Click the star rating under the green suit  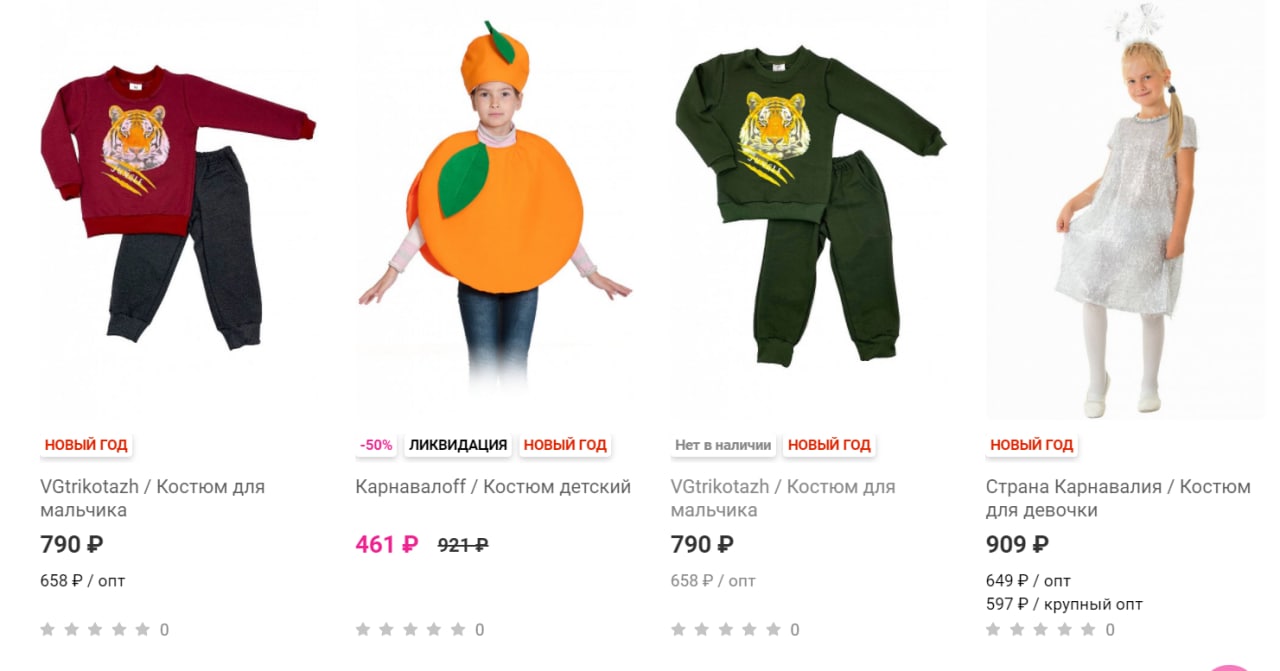click(x=726, y=630)
